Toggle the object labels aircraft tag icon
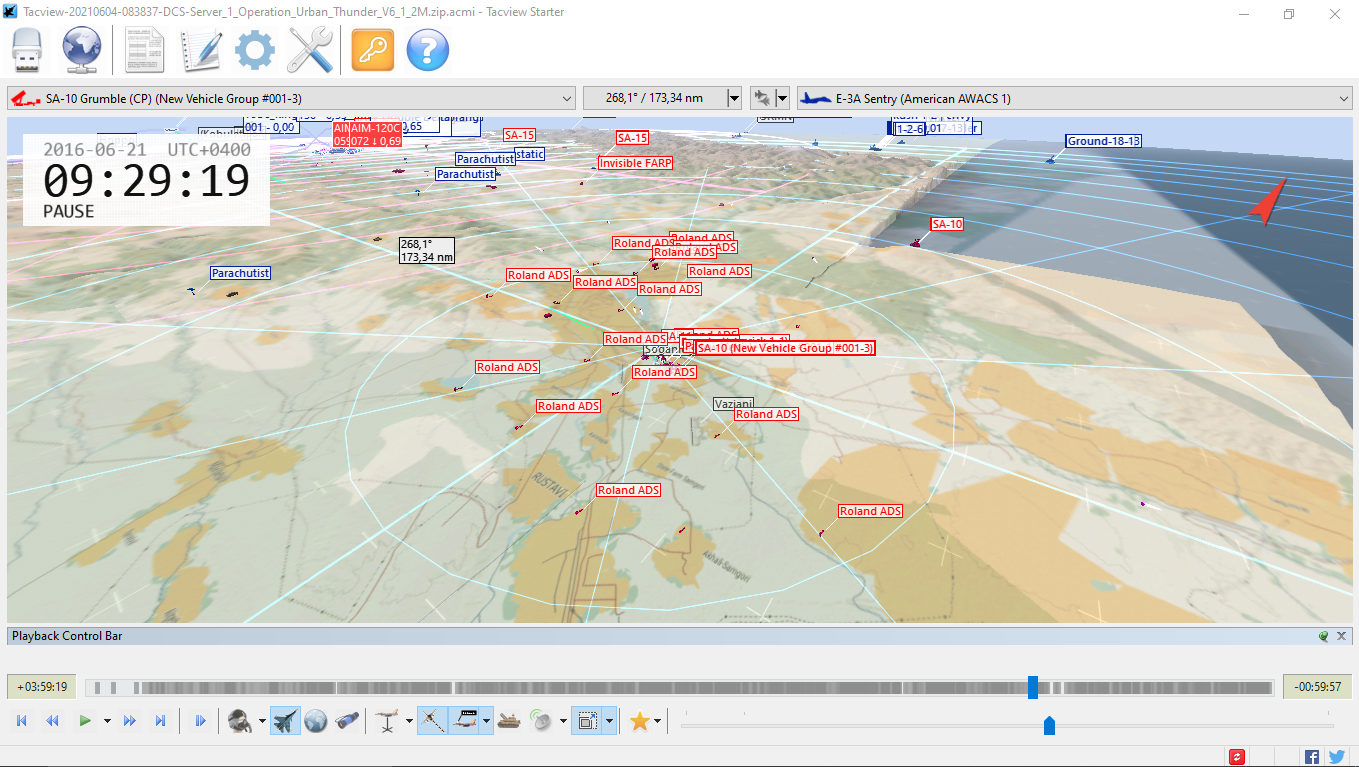Viewport: 1359px width, 767px height. click(x=464, y=720)
